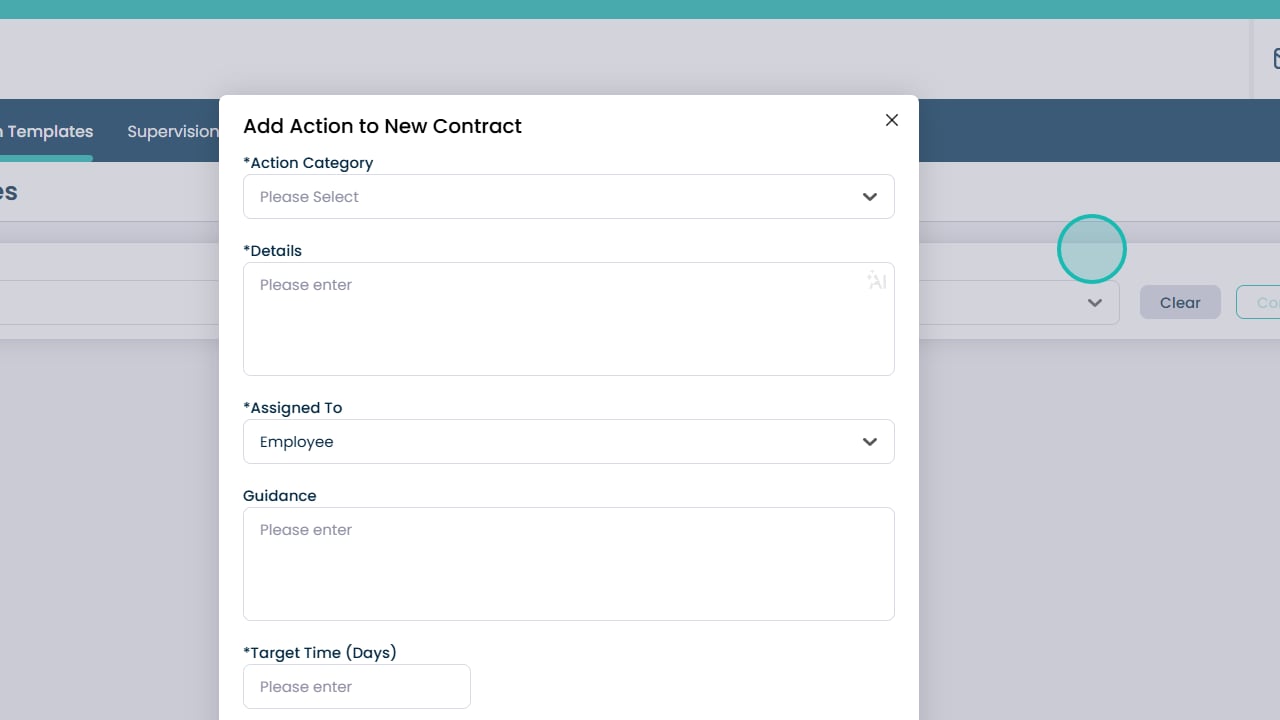Image resolution: width=1280 pixels, height=720 pixels.
Task: Close the Add Action to New Contract dialog
Action: point(892,120)
